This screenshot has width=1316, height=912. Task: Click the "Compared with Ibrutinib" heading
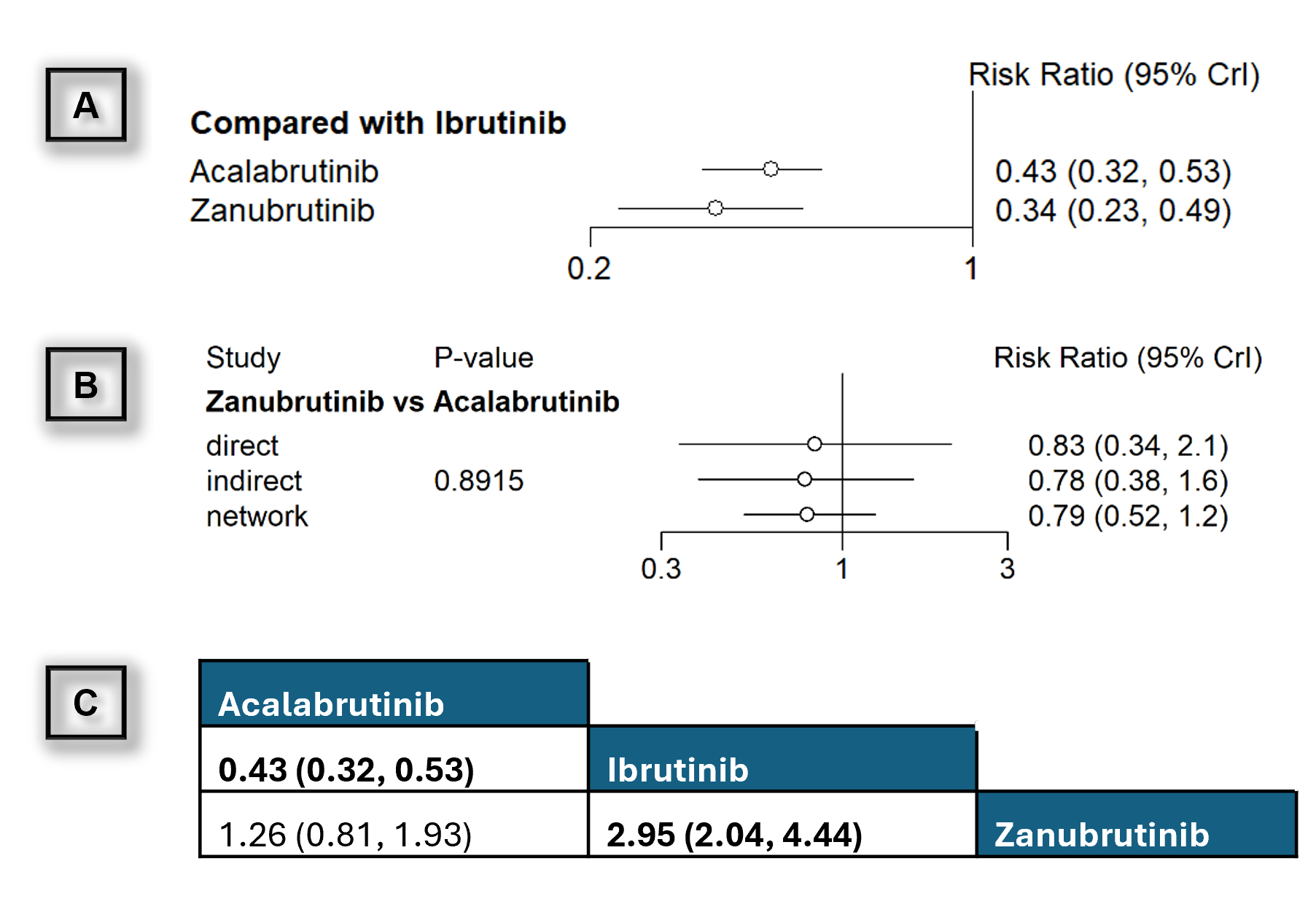[378, 123]
